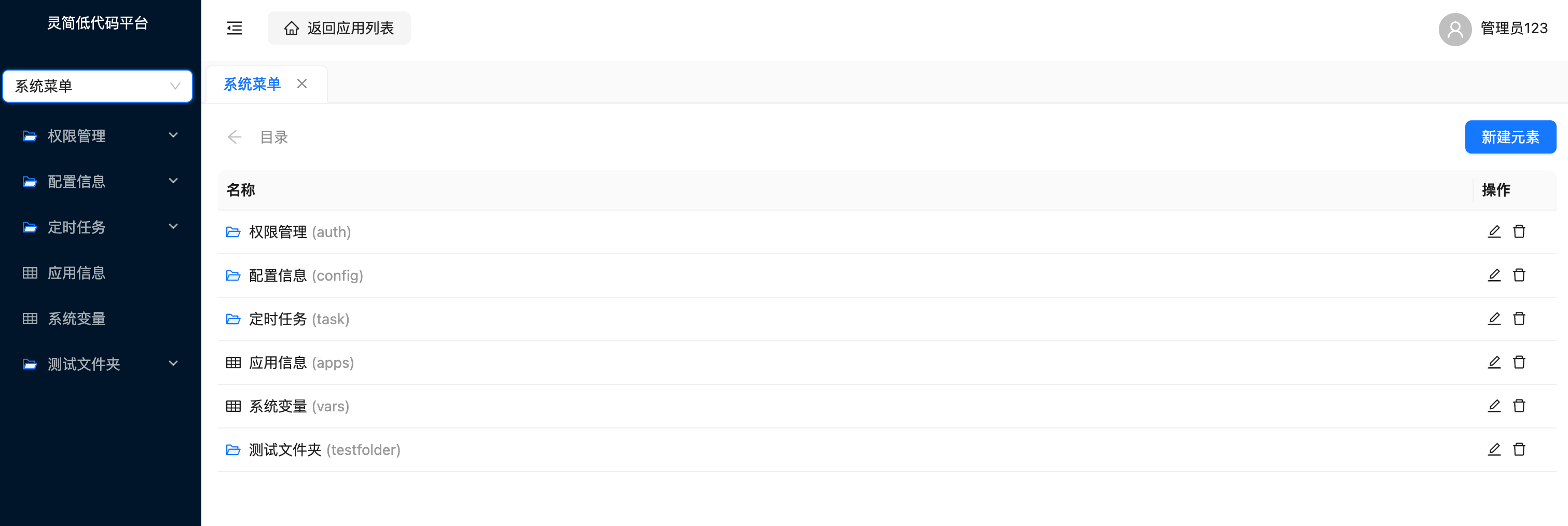Open 应用信息 from the sidebar
Image resolution: width=1568 pixels, height=526 pixels.
(77, 272)
